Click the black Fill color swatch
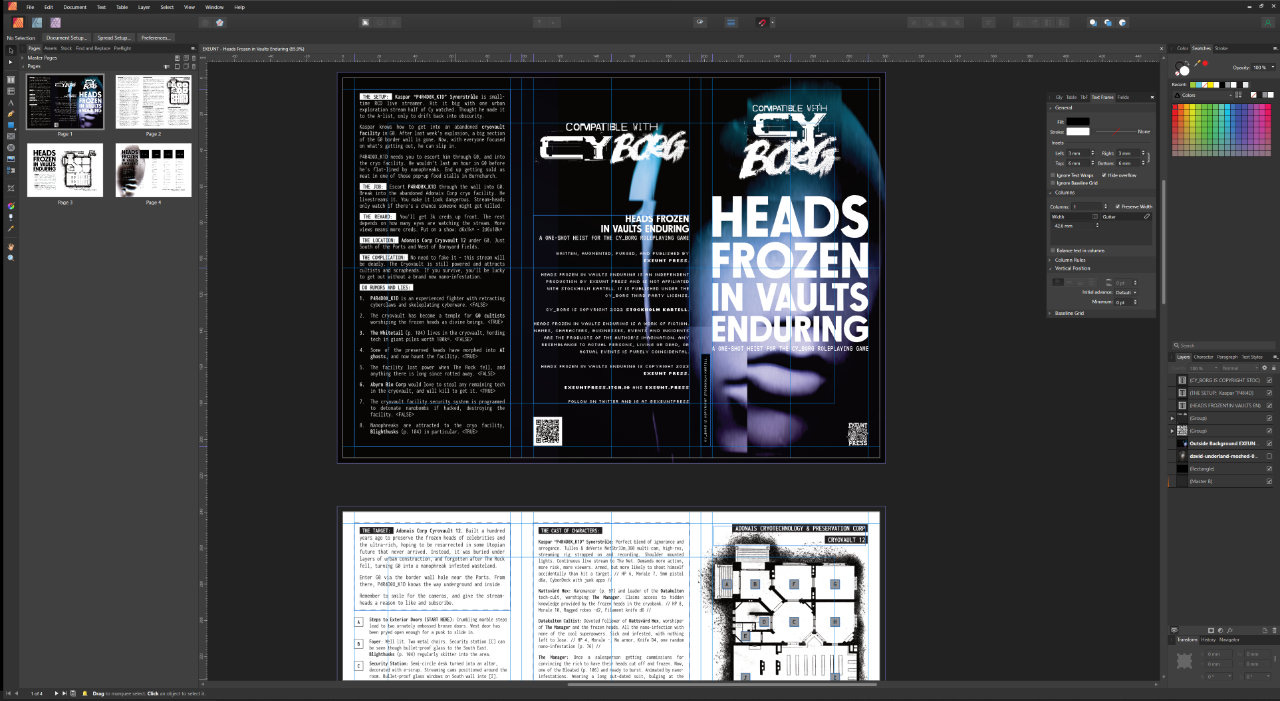The width and height of the screenshot is (1280, 701). [x=1078, y=121]
